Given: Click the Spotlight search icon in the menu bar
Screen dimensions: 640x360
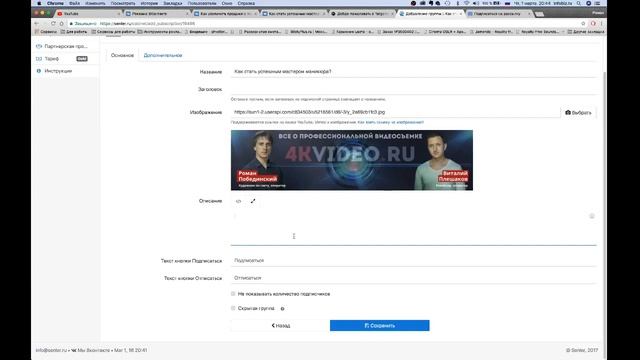Looking at the screenshot, I should [579, 3].
